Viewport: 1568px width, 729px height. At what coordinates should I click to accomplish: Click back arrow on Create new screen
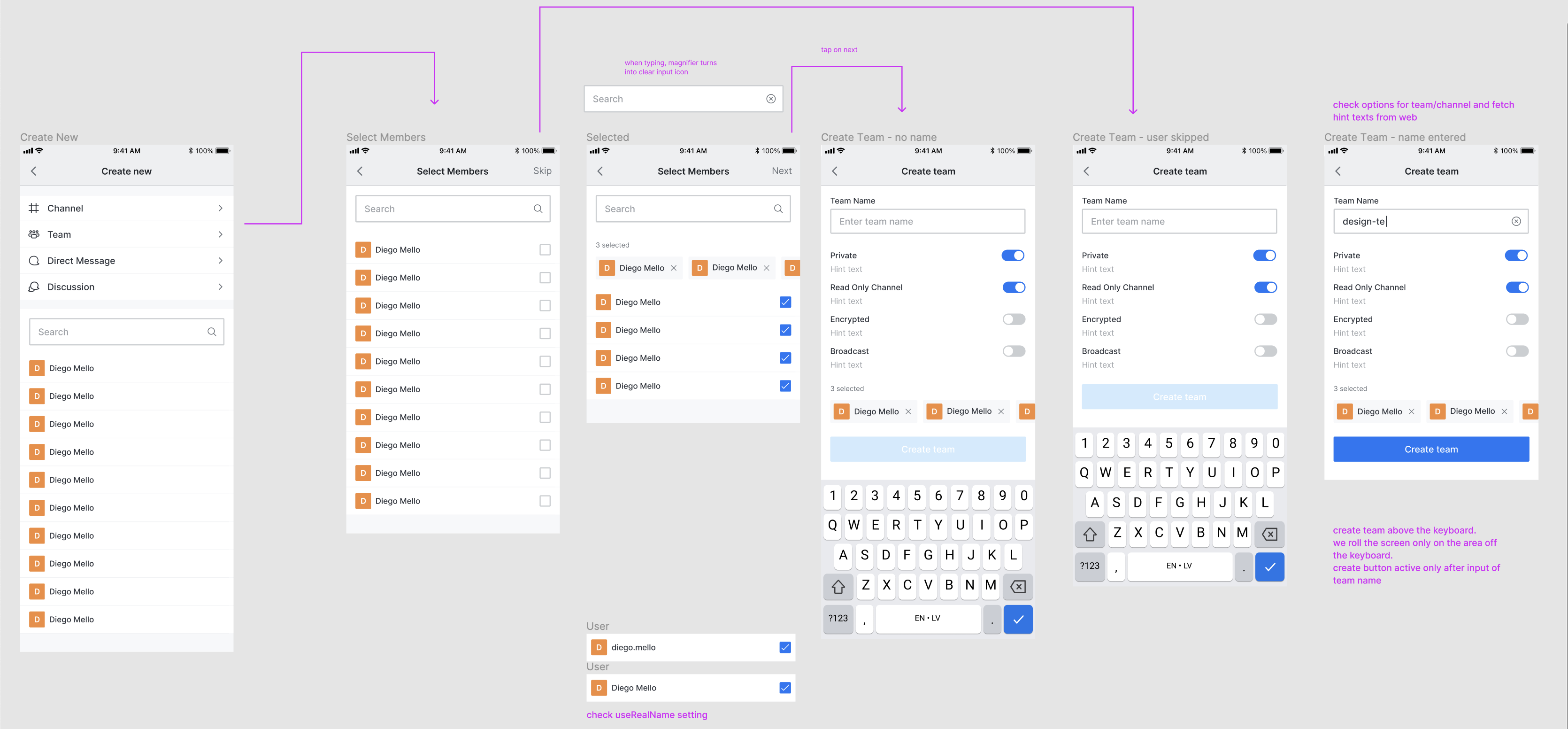click(34, 171)
